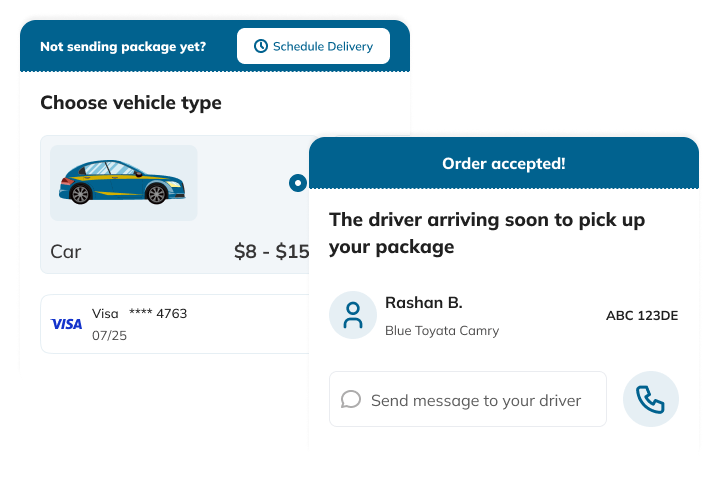Click the license plate ABC 123DE
Image resolution: width=720 pixels, height=484 pixels.
pos(642,316)
